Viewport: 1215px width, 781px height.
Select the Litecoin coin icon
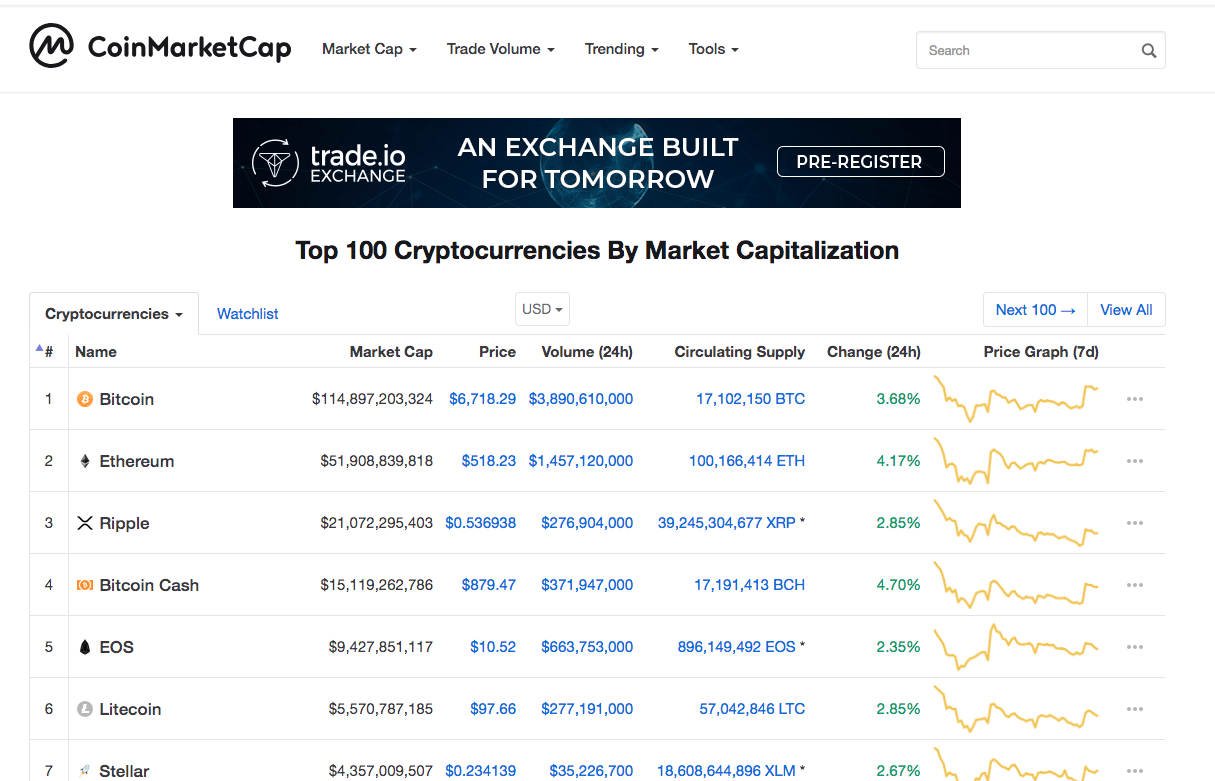tap(85, 709)
